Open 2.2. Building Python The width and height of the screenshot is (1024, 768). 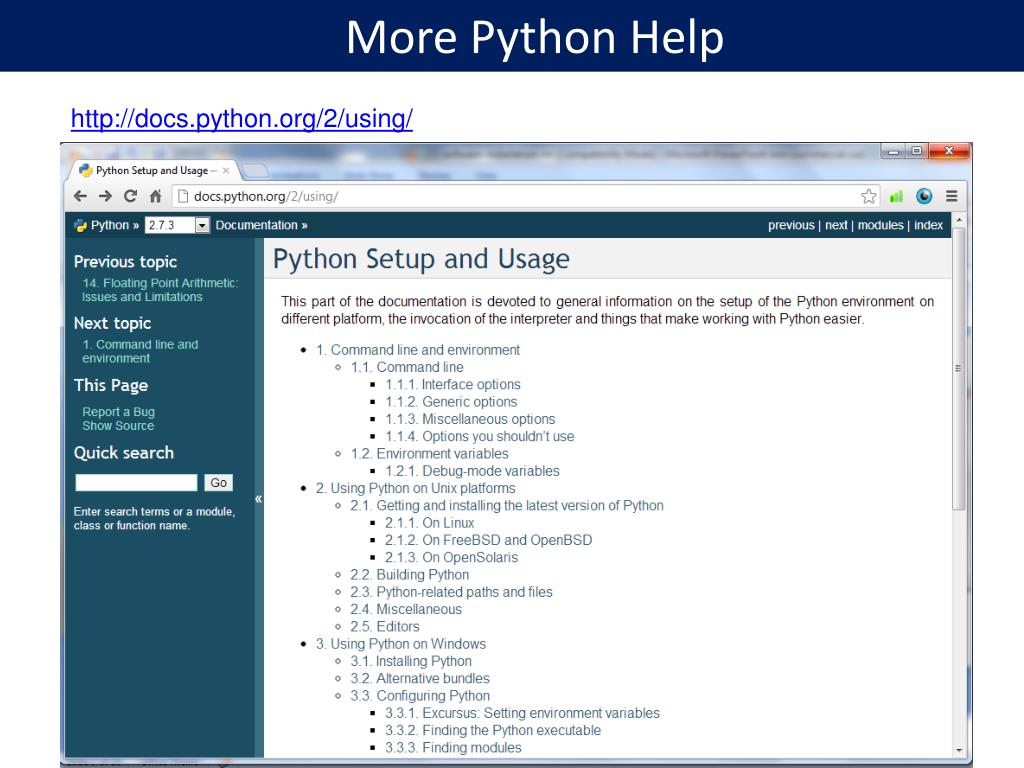point(409,575)
